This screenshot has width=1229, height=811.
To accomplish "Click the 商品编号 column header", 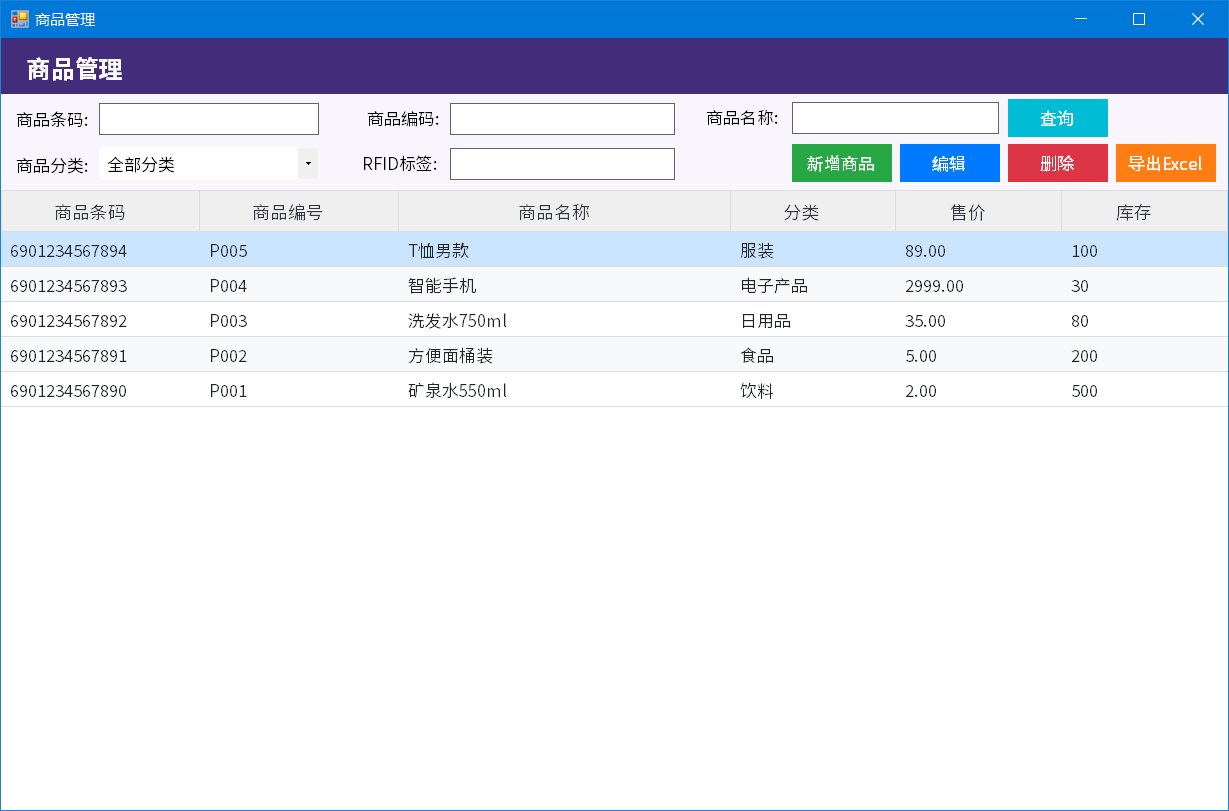I will click(299, 212).
